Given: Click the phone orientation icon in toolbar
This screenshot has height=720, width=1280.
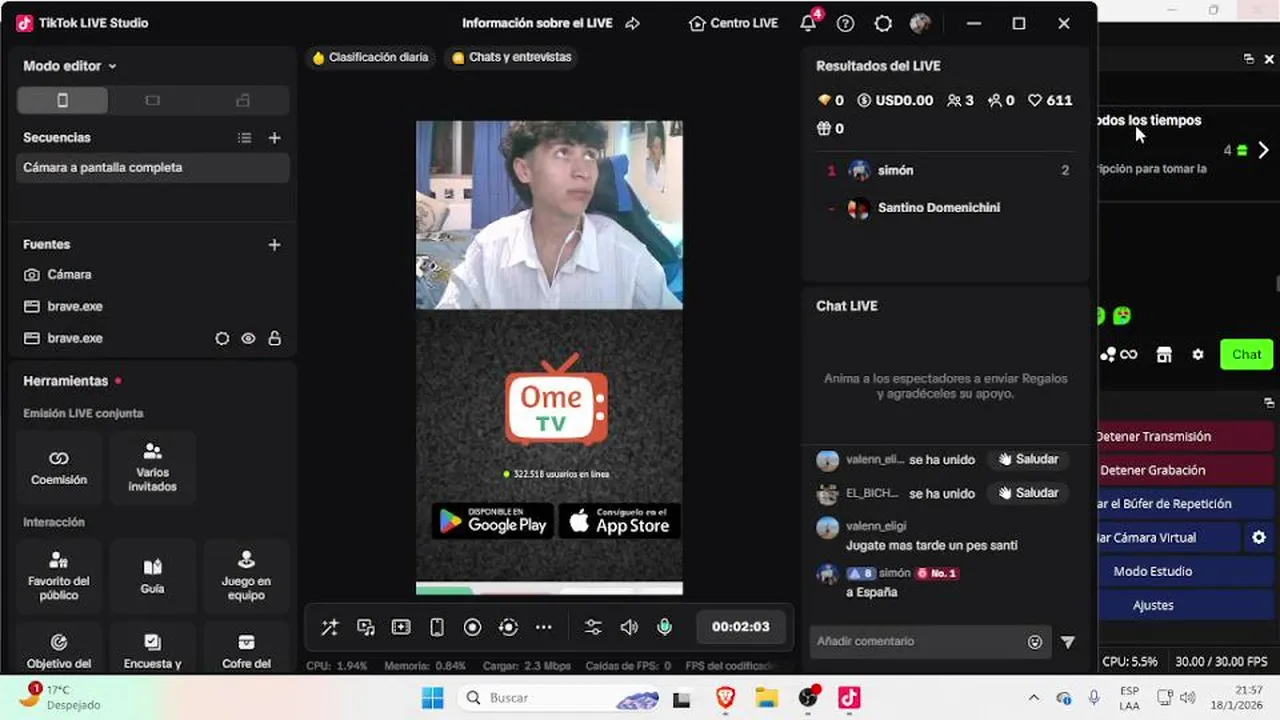Looking at the screenshot, I should [437, 627].
